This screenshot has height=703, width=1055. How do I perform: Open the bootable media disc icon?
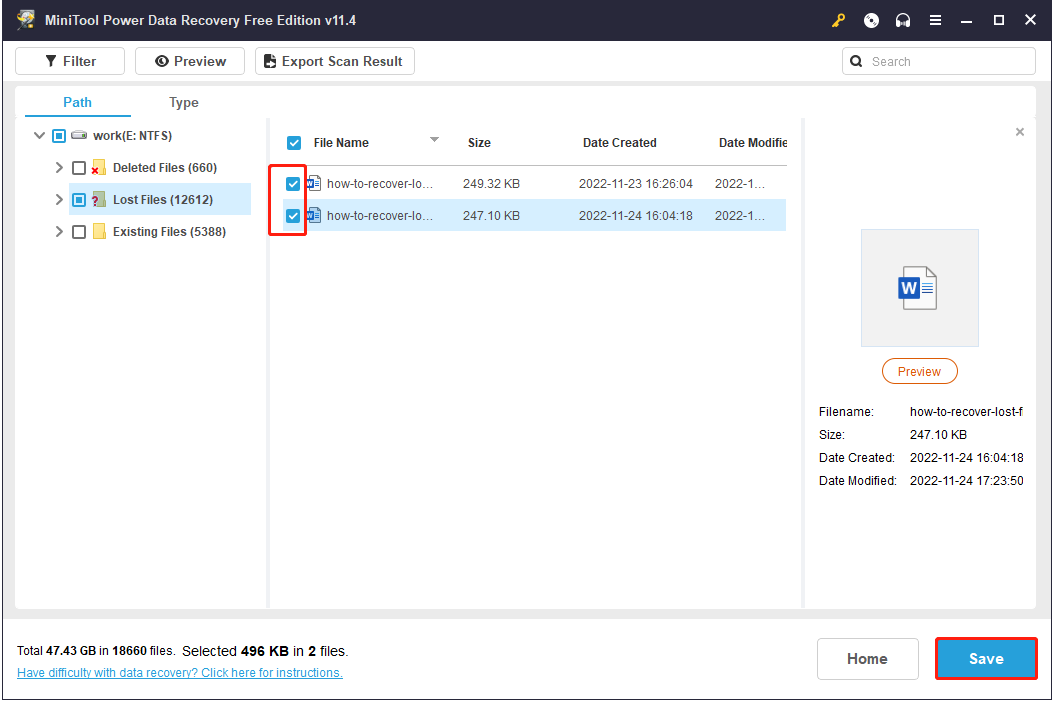tap(871, 20)
